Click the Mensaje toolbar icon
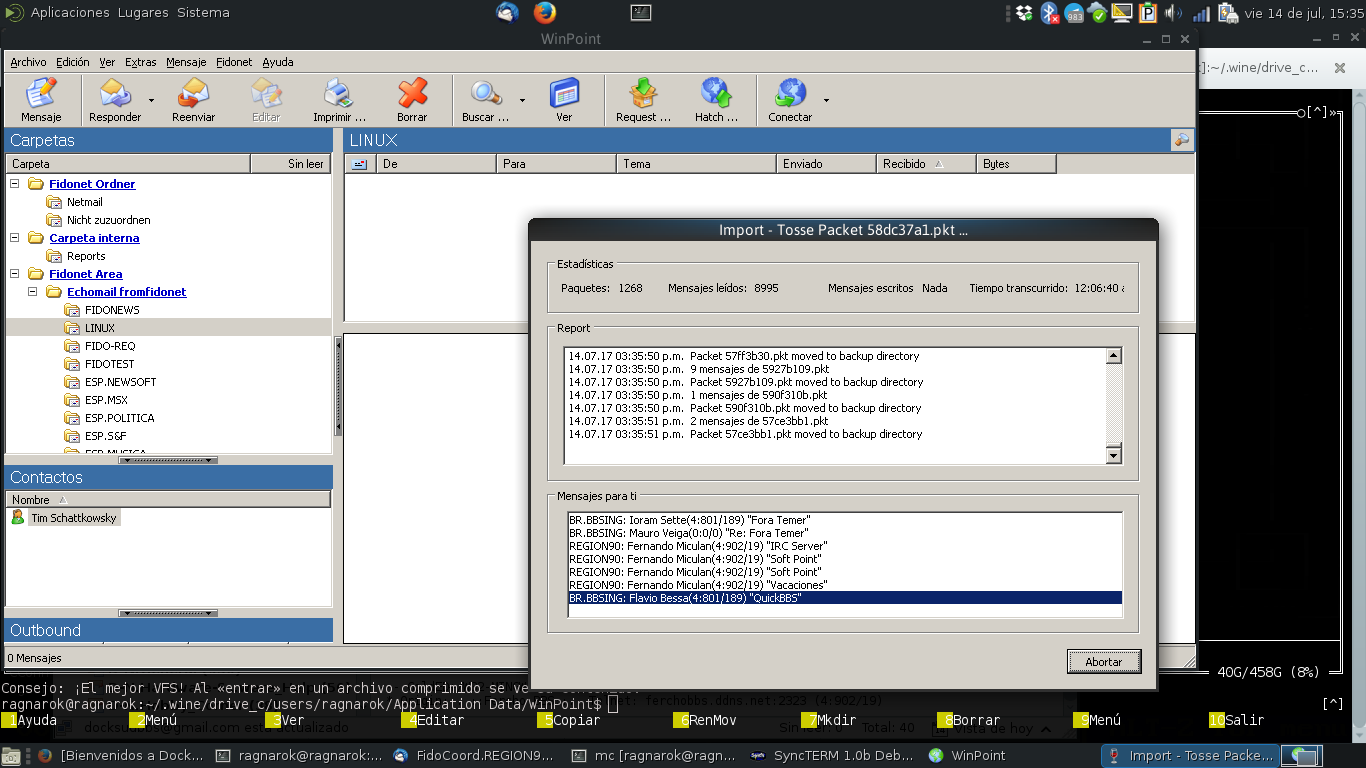Image resolution: width=1366 pixels, height=768 pixels. 41,93
